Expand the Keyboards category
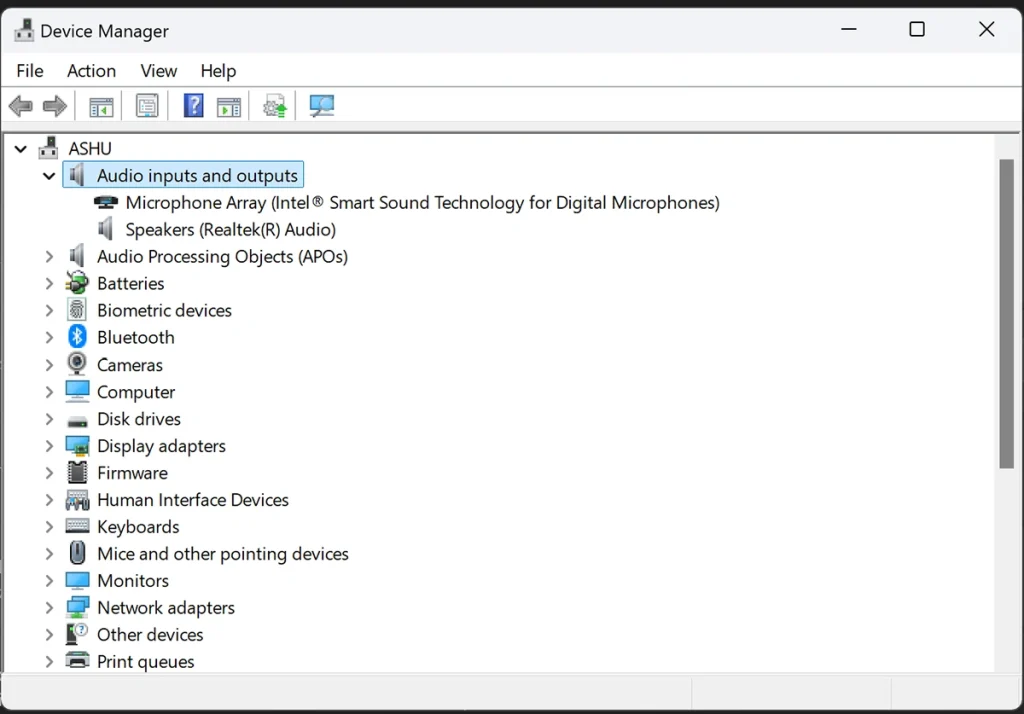The width and height of the screenshot is (1024, 714). pyautogui.click(x=49, y=527)
